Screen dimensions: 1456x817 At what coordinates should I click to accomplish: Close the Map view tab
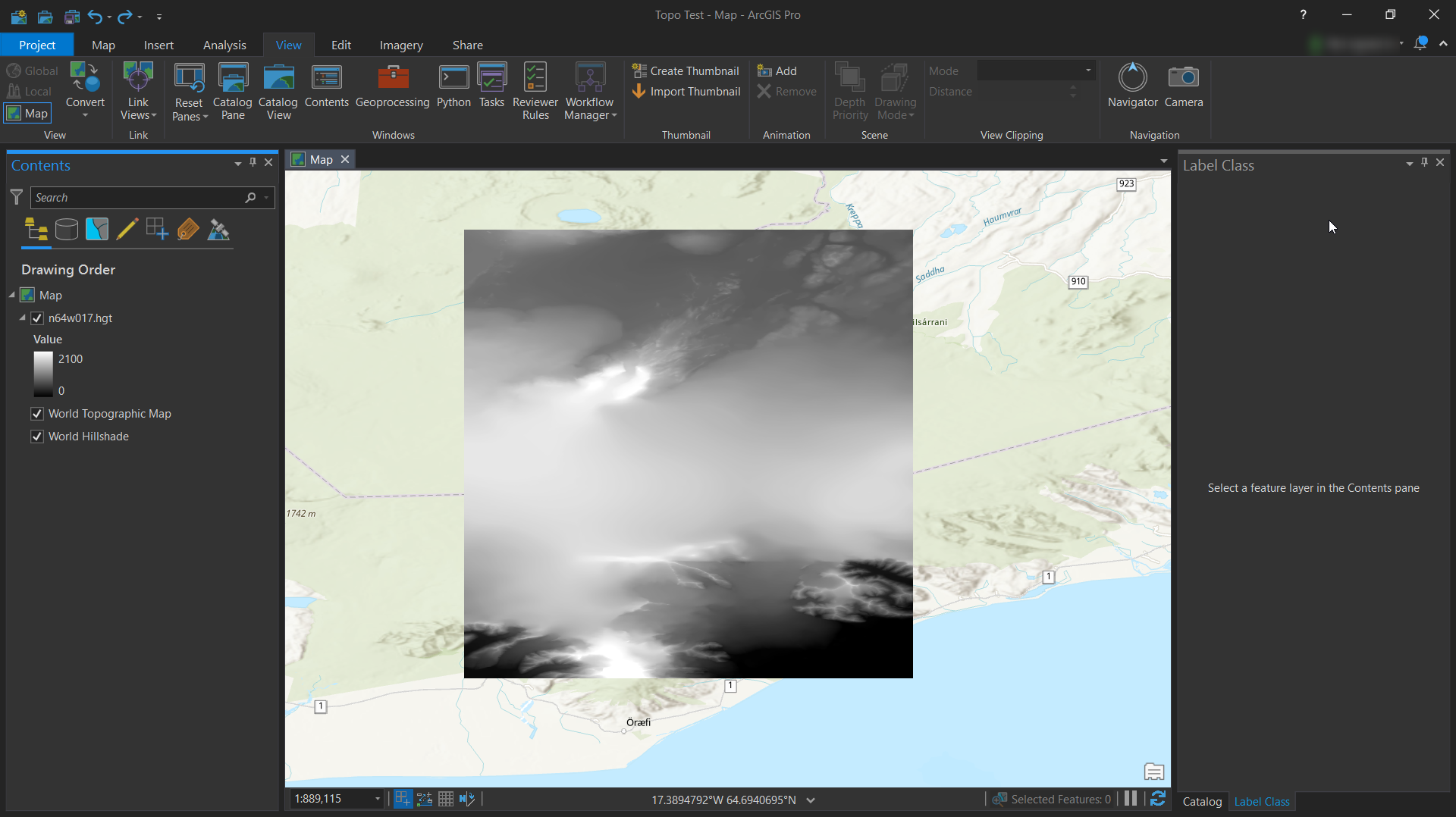coord(345,159)
